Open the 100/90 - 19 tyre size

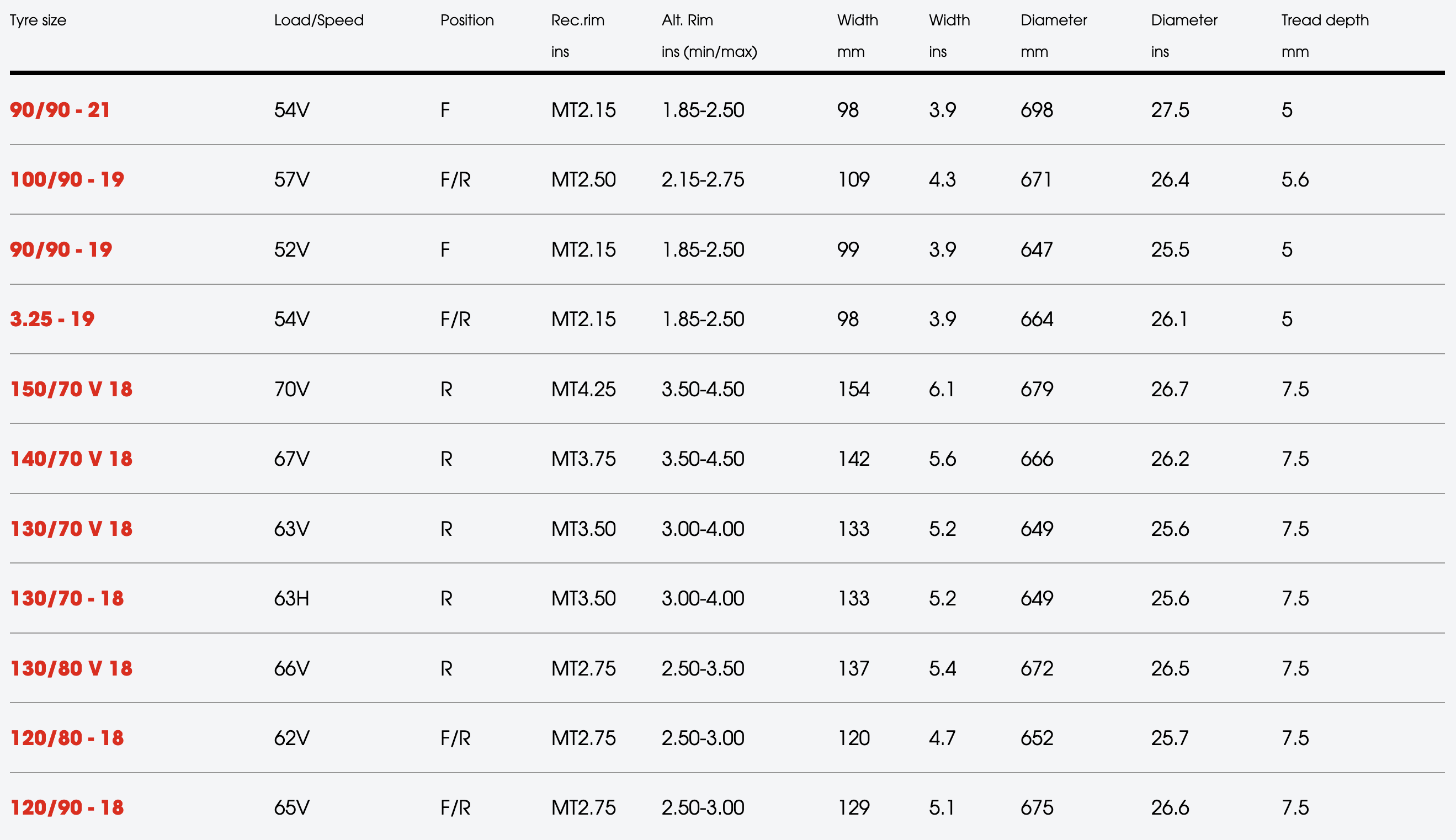[x=67, y=179]
